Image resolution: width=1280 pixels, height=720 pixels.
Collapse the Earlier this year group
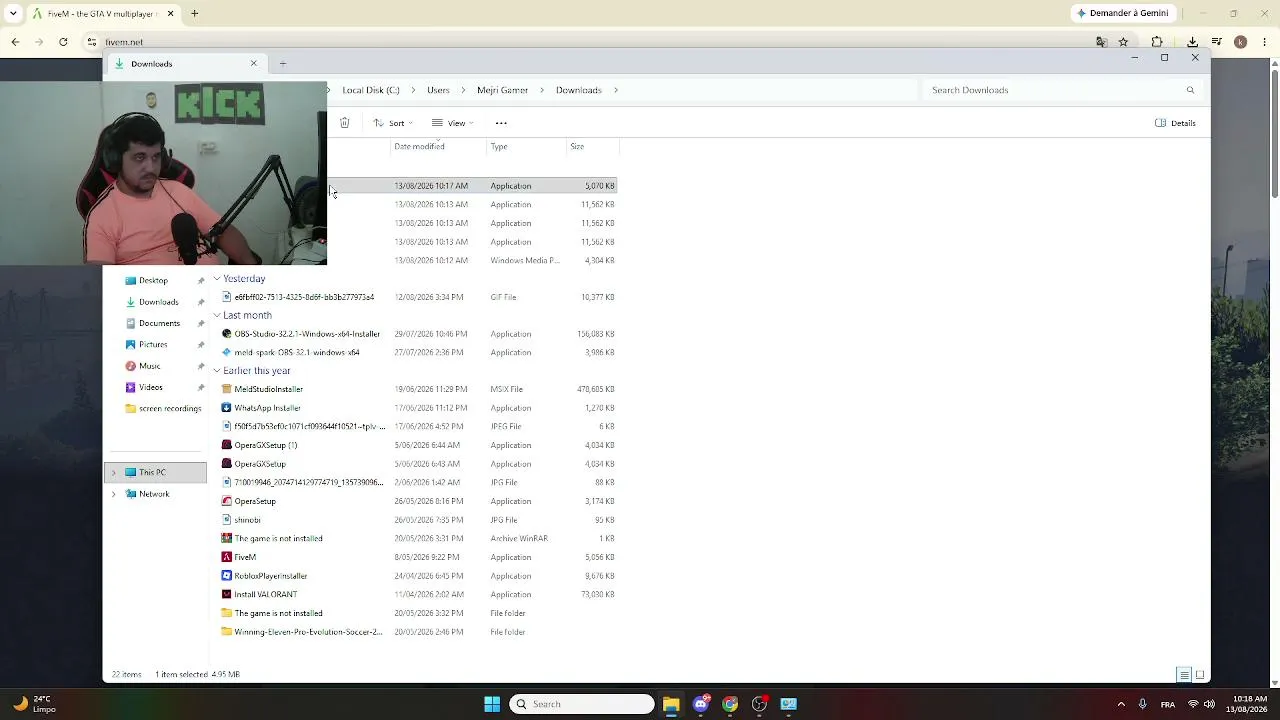217,371
